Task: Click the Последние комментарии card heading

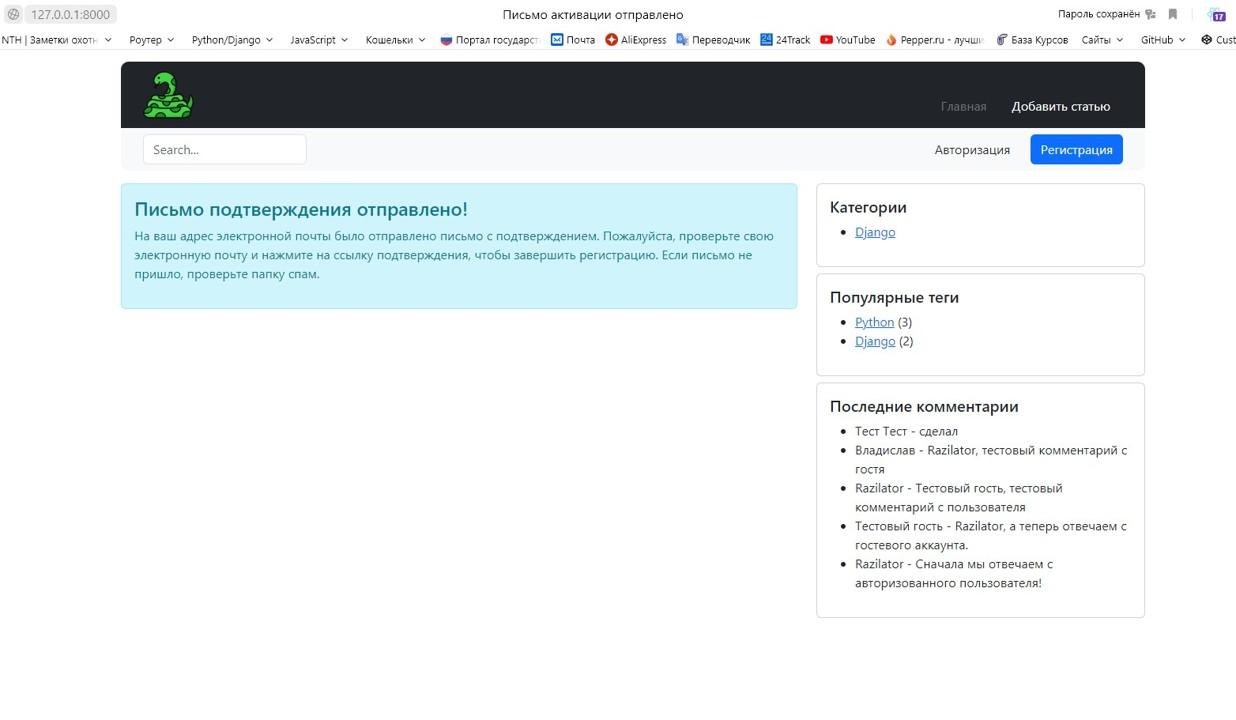Action: pyautogui.click(x=924, y=406)
